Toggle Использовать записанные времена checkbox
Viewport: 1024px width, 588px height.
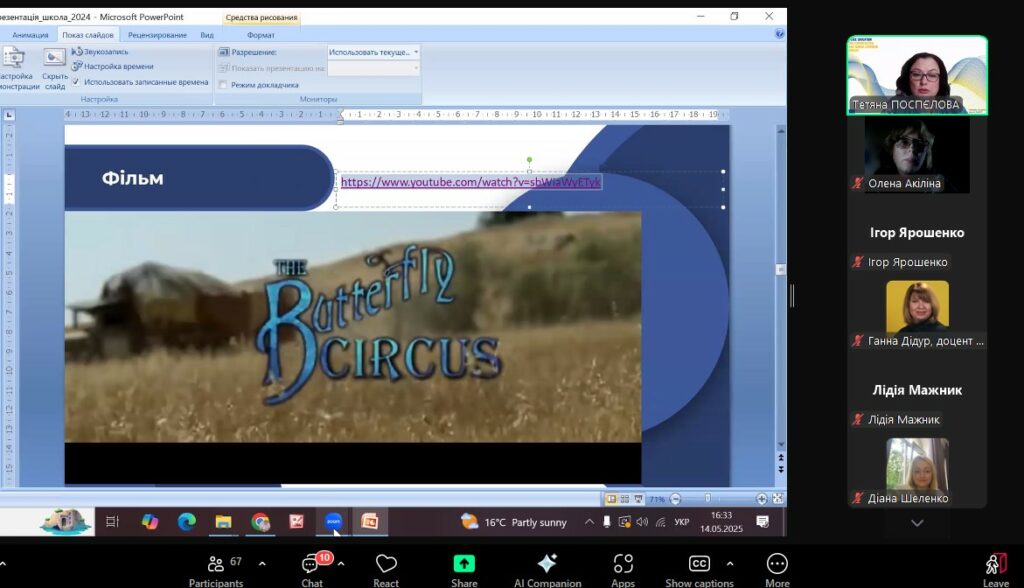[76, 82]
